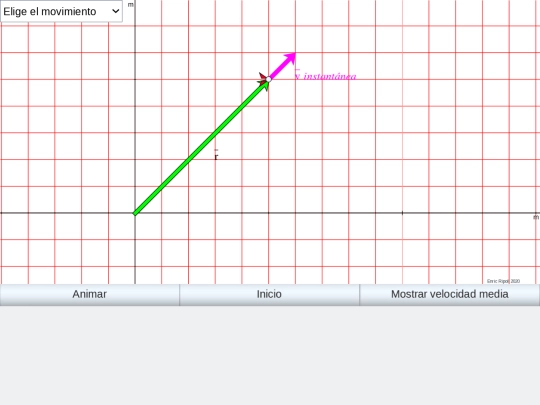Open the 'Elige el movimiento' dropdown

[x=61, y=11]
